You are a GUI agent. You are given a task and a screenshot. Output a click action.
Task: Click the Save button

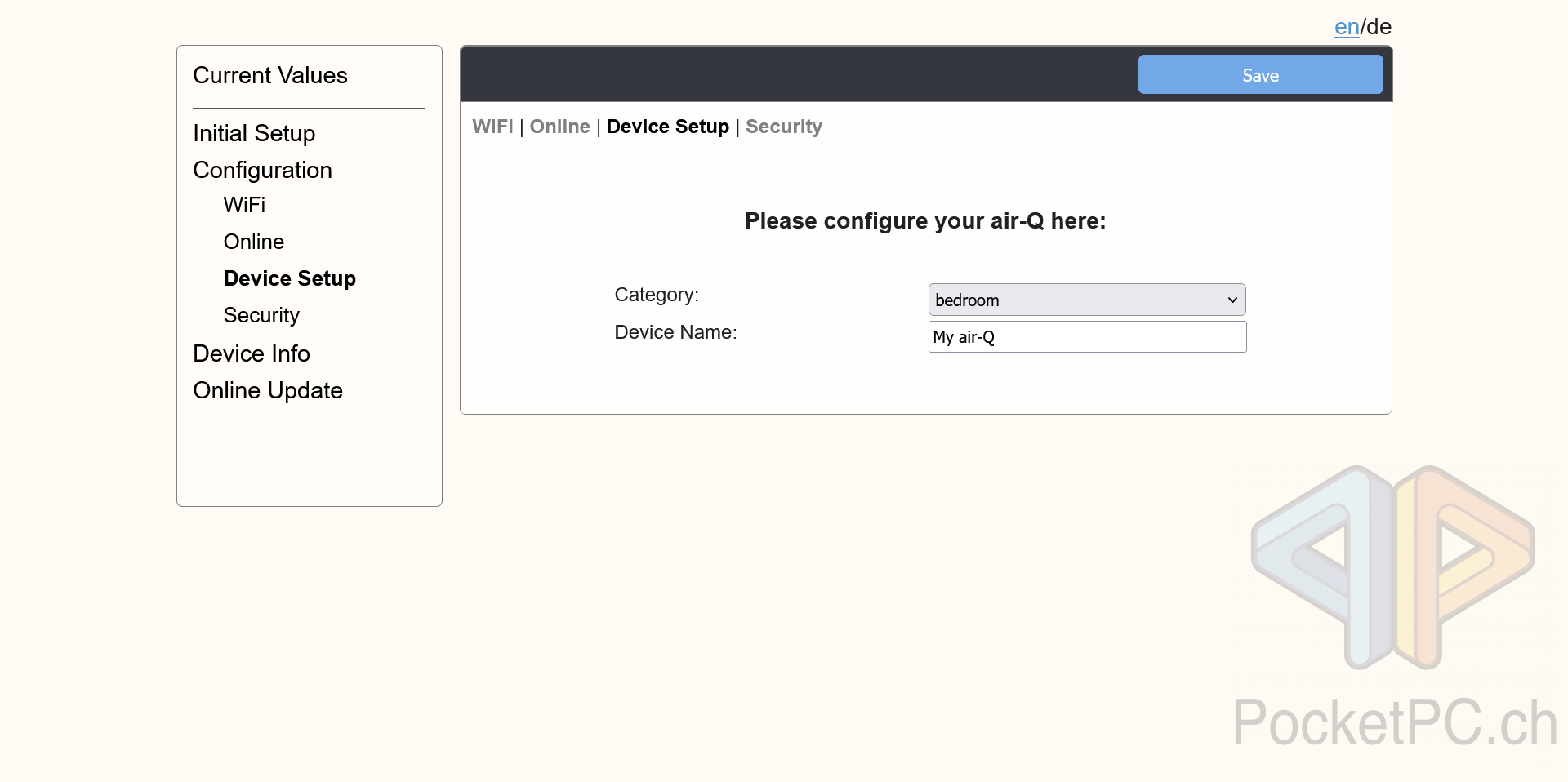pyautogui.click(x=1260, y=74)
